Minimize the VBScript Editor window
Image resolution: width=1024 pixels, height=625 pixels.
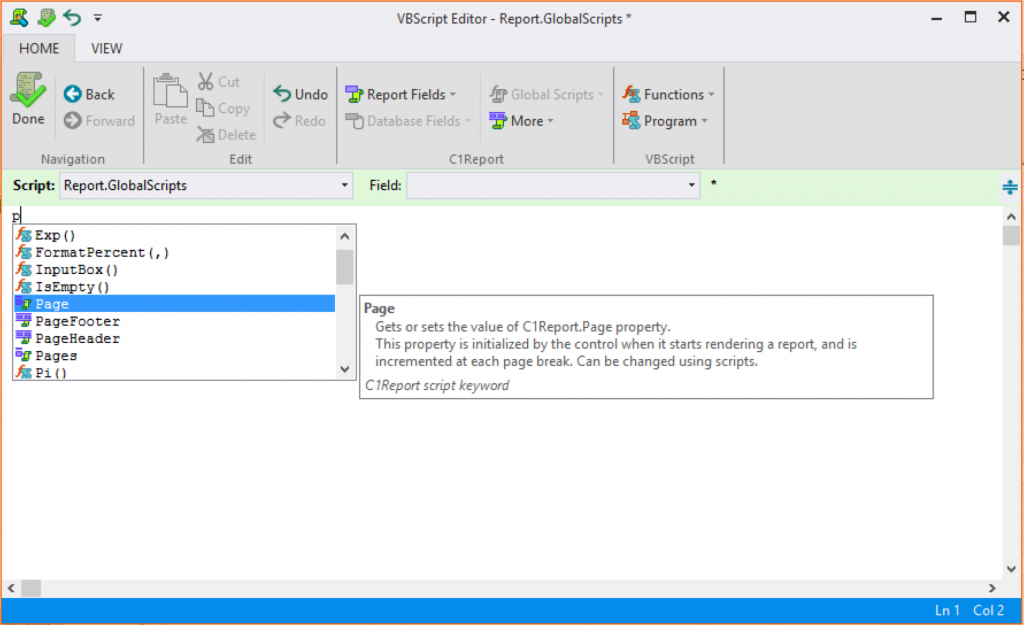click(x=936, y=18)
